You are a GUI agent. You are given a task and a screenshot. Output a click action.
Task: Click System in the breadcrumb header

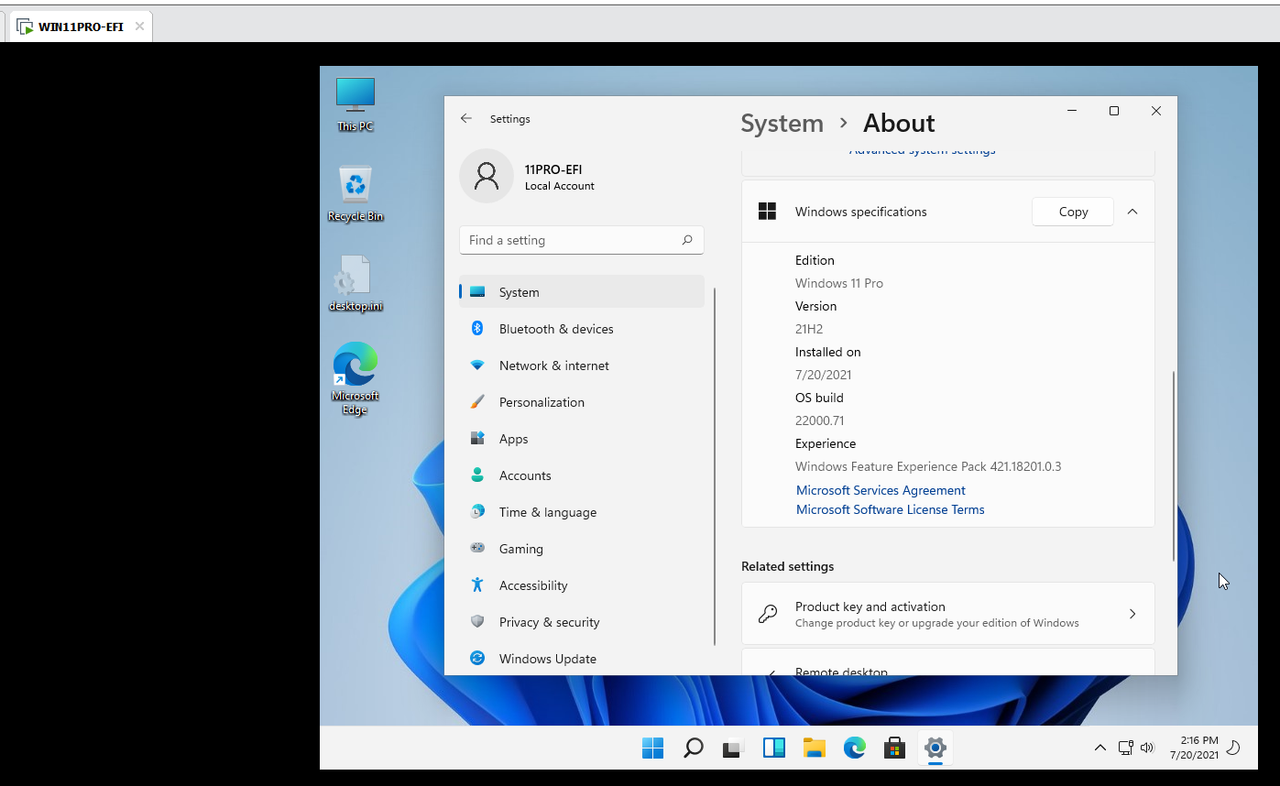click(x=782, y=123)
